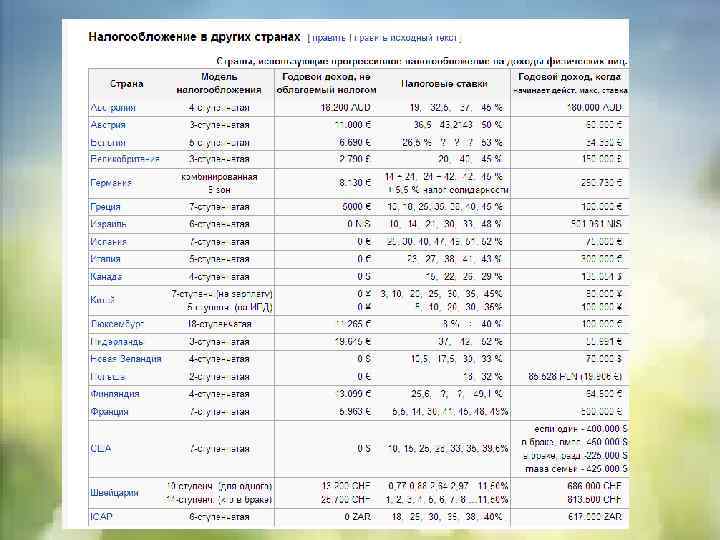Click the '4-ступенчатая' cell in Австралия row

219,108
